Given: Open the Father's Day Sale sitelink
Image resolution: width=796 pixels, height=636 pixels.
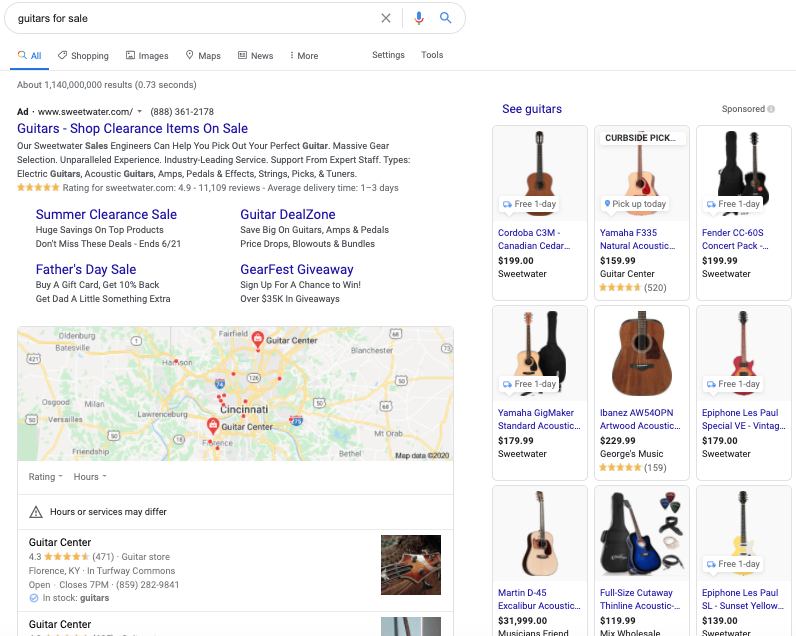Looking at the screenshot, I should coord(86,269).
